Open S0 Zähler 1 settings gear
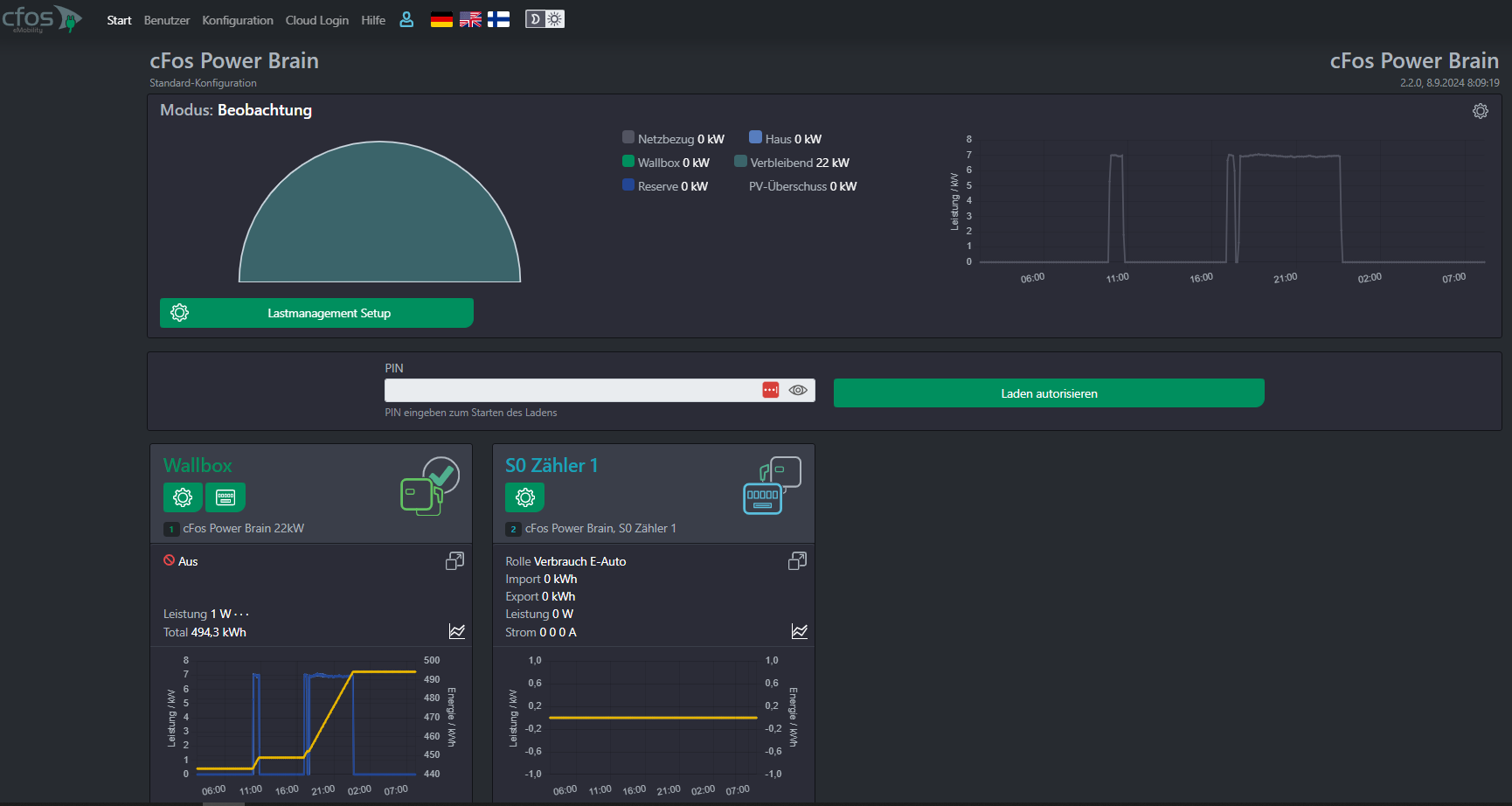This screenshot has height=806, width=1512. tap(525, 497)
